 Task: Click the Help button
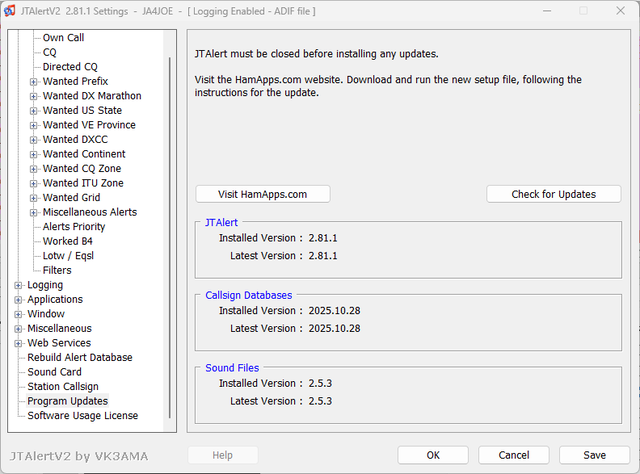click(222, 455)
